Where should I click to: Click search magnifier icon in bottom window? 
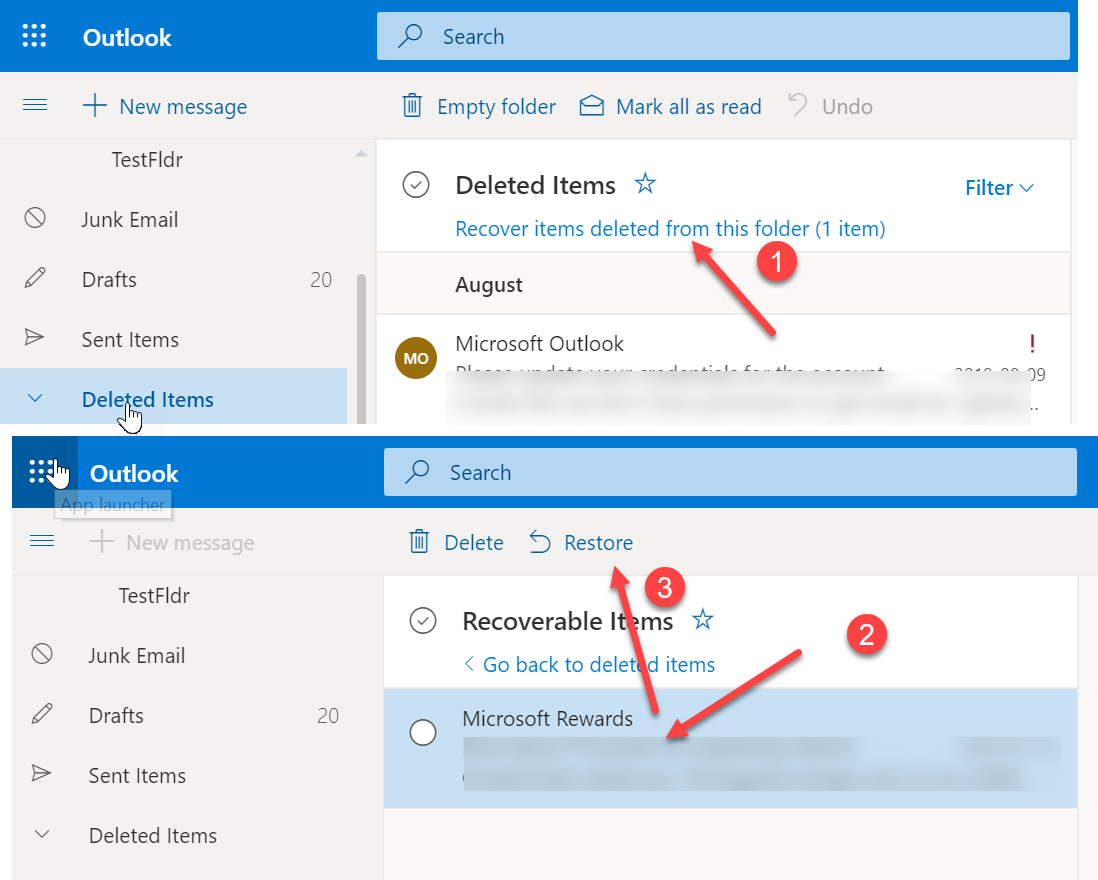417,472
